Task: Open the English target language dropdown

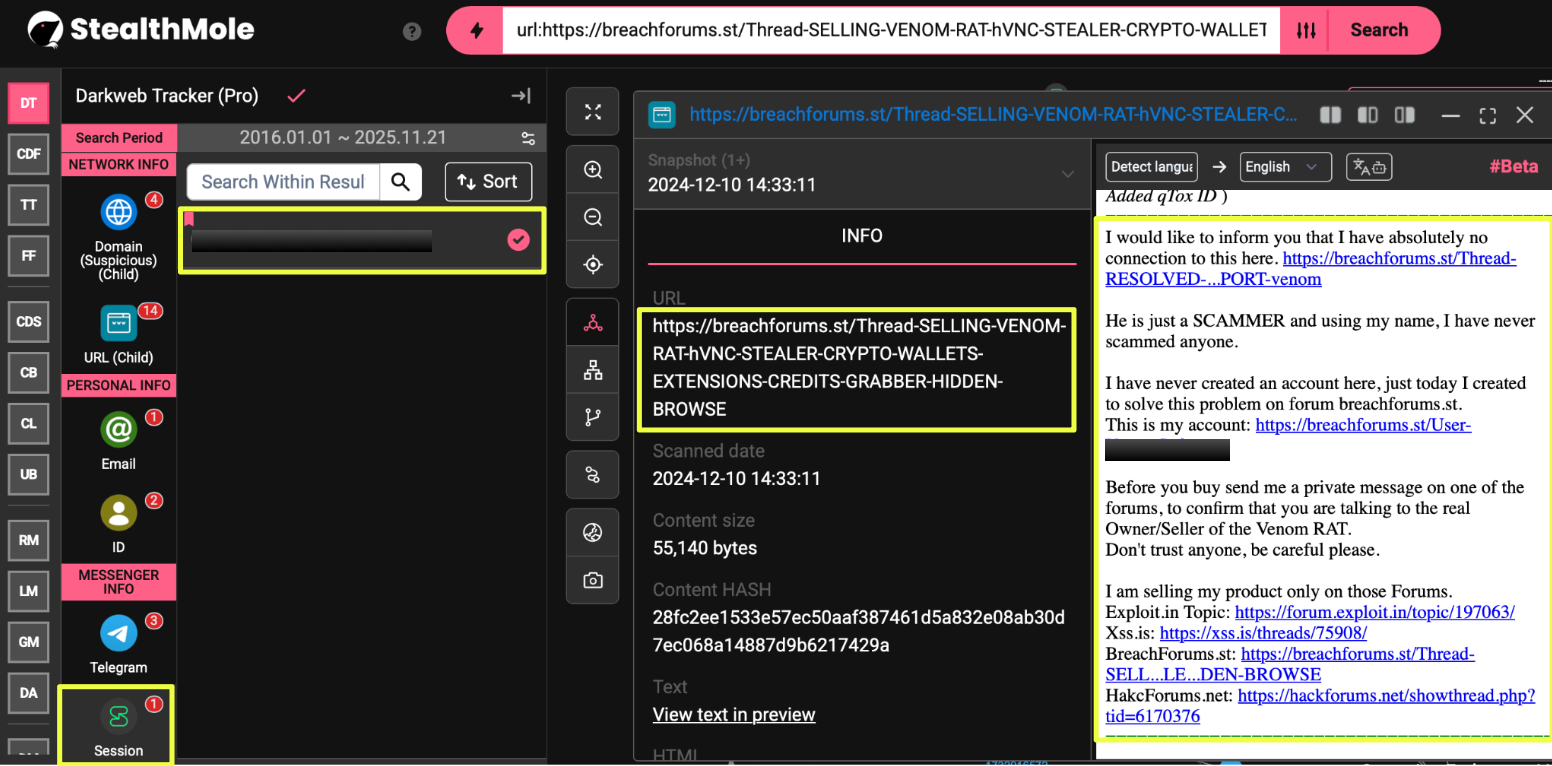Action: [x=1285, y=167]
